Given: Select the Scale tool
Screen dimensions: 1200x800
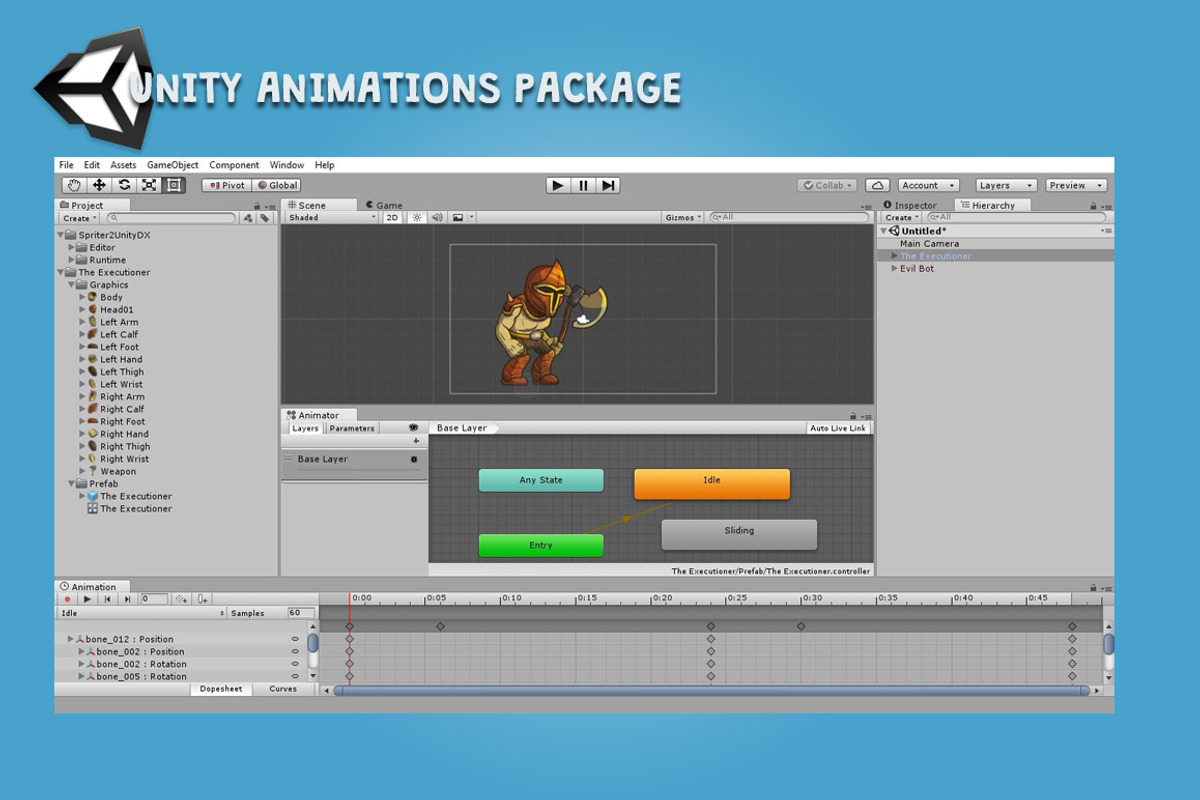Looking at the screenshot, I should [149, 185].
